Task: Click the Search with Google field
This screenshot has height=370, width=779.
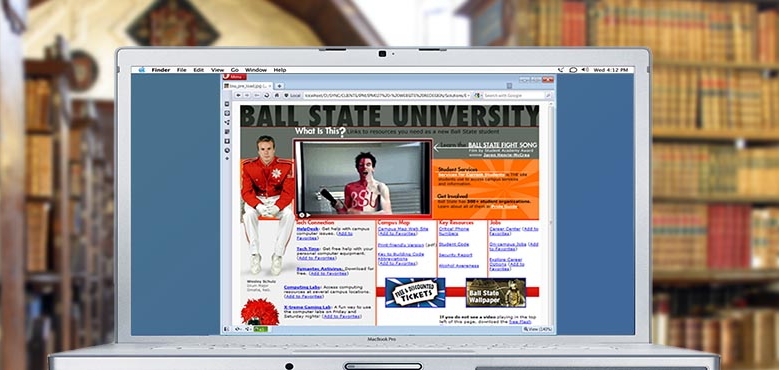Action: pyautogui.click(x=514, y=95)
